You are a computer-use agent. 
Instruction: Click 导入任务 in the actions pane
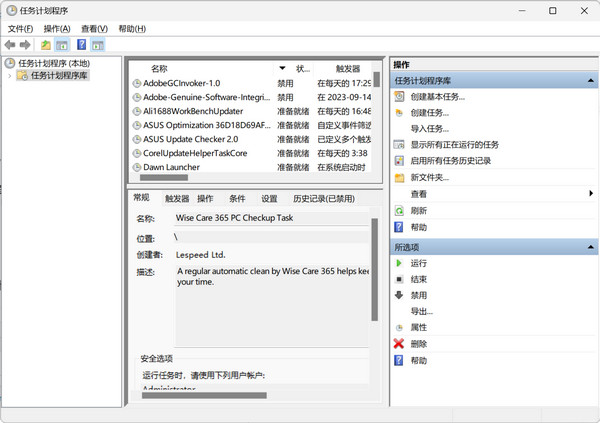click(429, 129)
